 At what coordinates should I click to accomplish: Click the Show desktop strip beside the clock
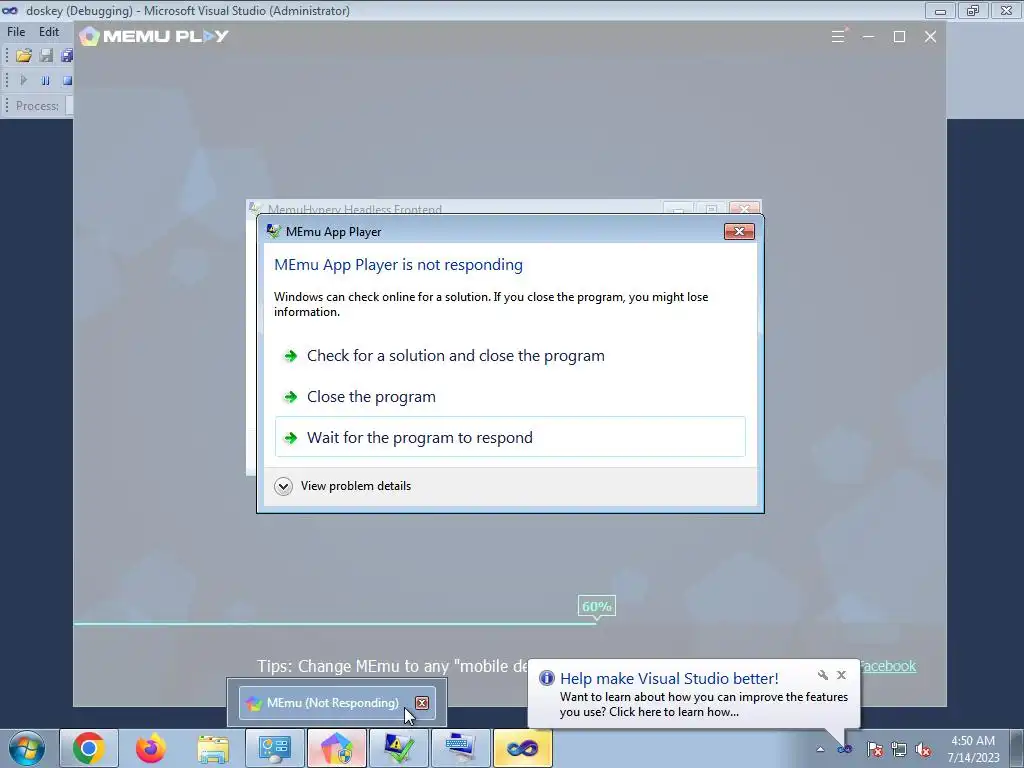tap(1017, 748)
